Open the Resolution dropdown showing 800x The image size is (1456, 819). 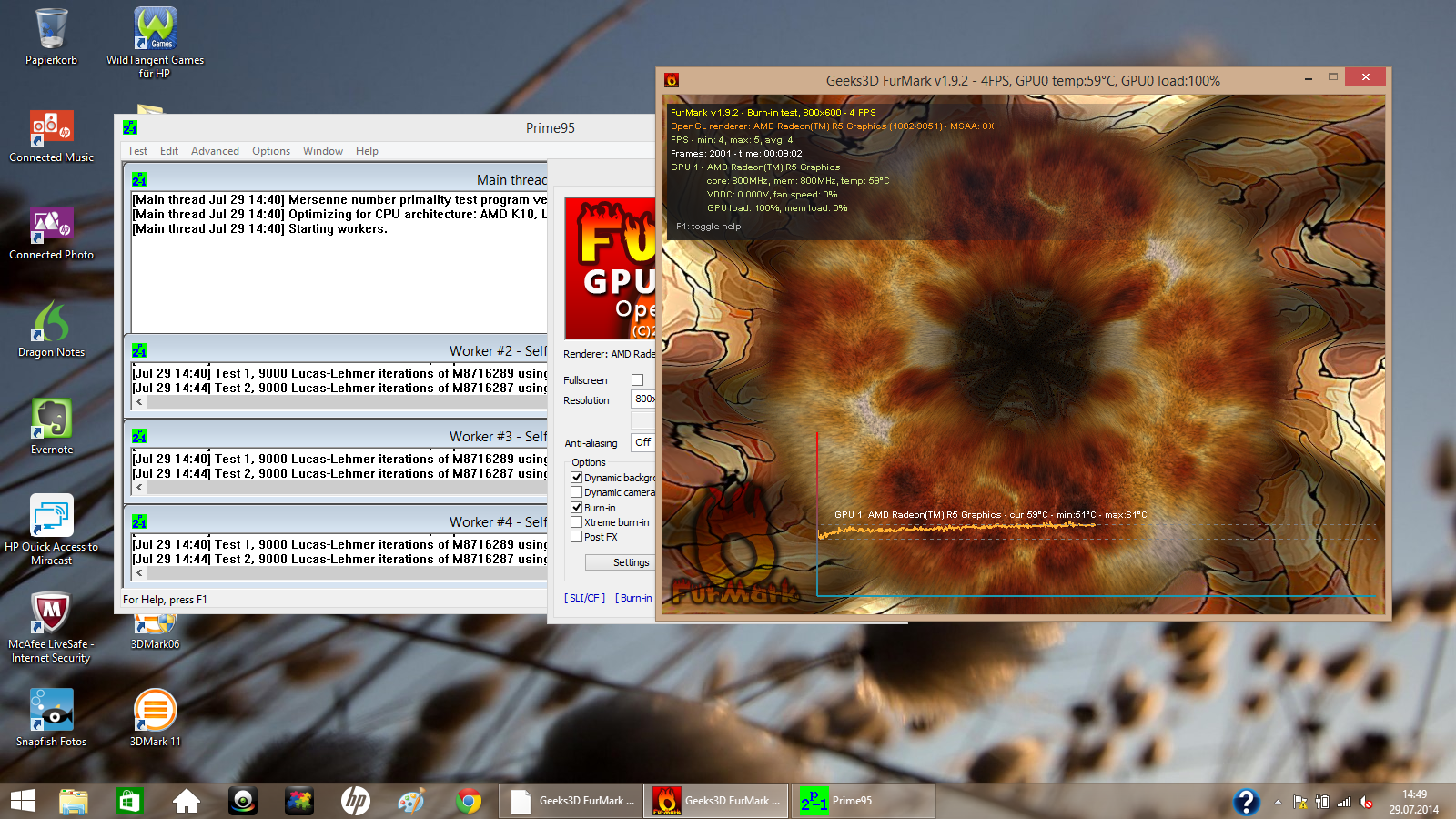click(643, 399)
